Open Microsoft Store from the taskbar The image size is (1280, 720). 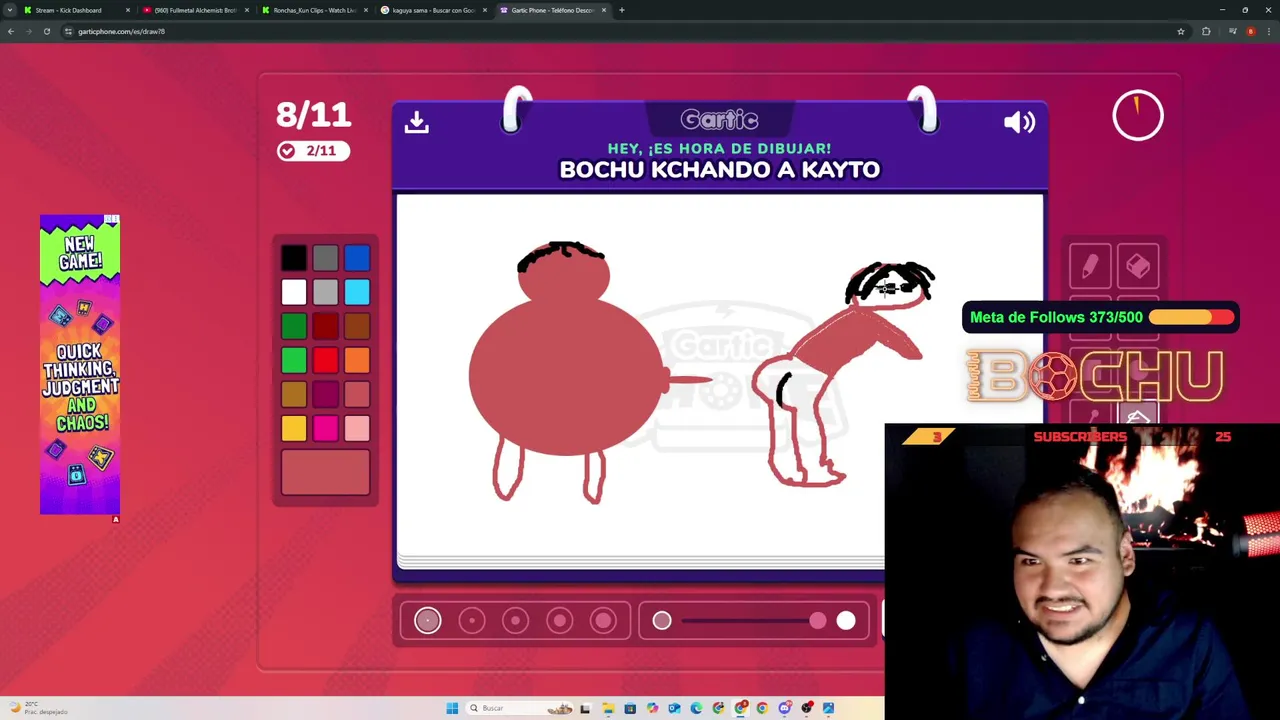630,708
